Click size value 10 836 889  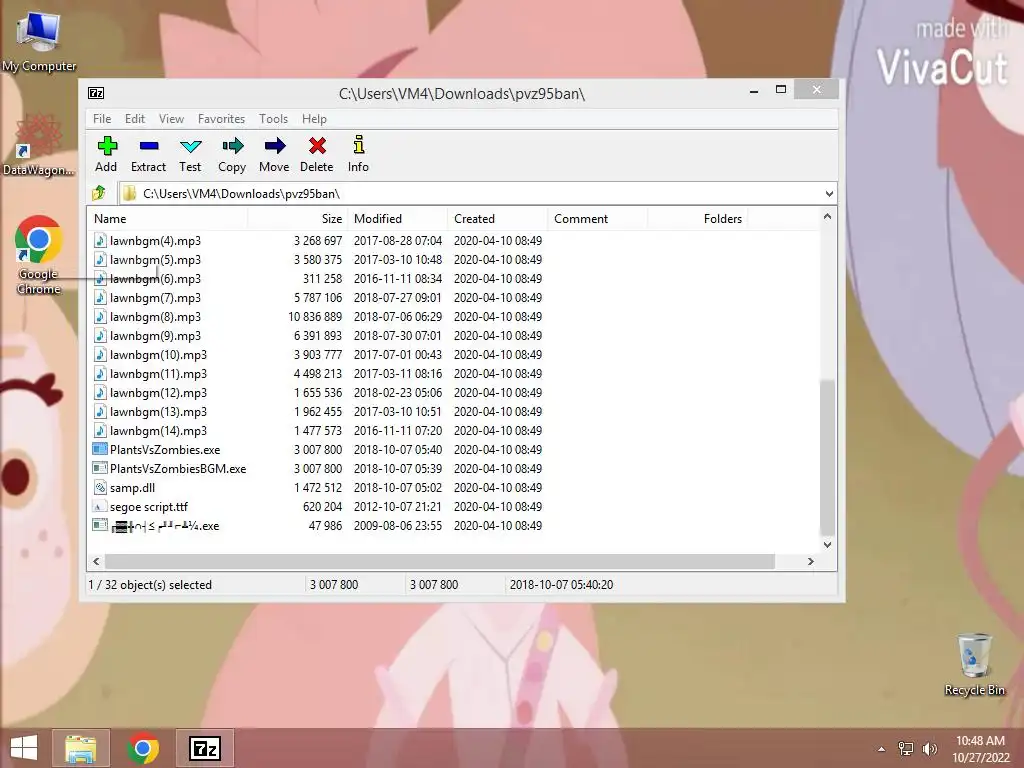(x=315, y=316)
